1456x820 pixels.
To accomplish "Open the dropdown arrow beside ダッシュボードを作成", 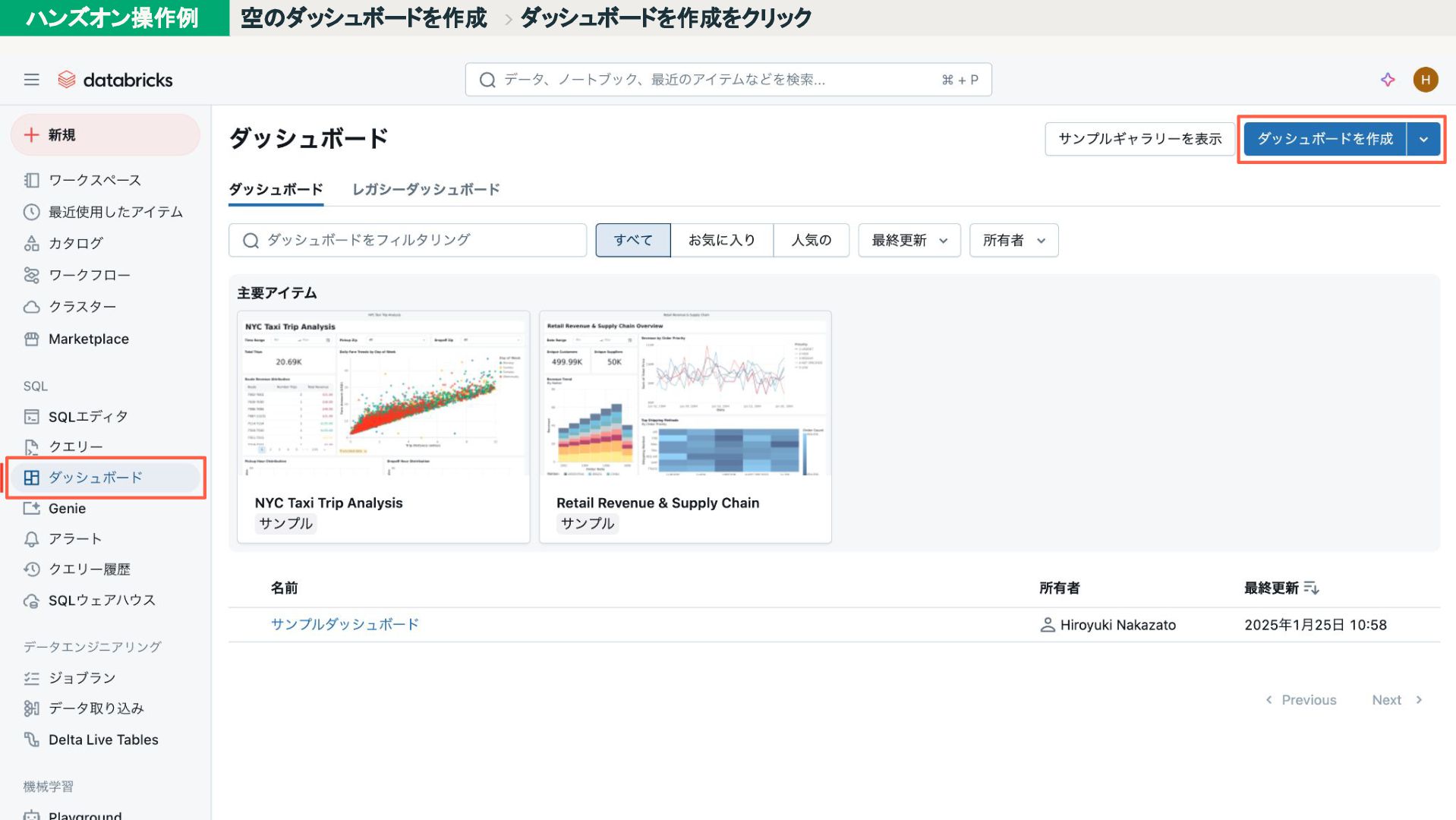I will pos(1424,139).
